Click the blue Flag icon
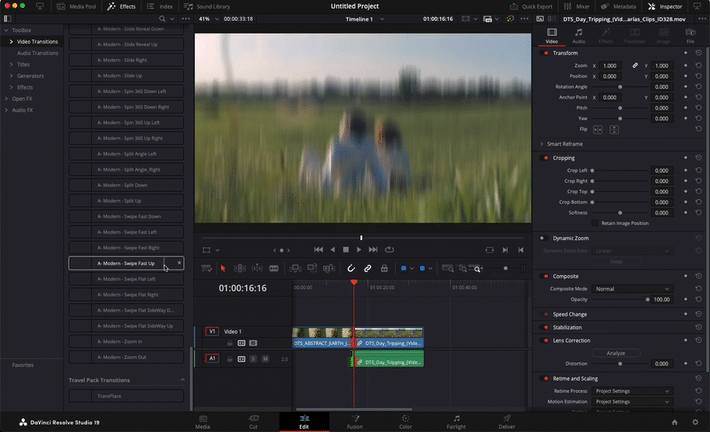 click(x=403, y=269)
